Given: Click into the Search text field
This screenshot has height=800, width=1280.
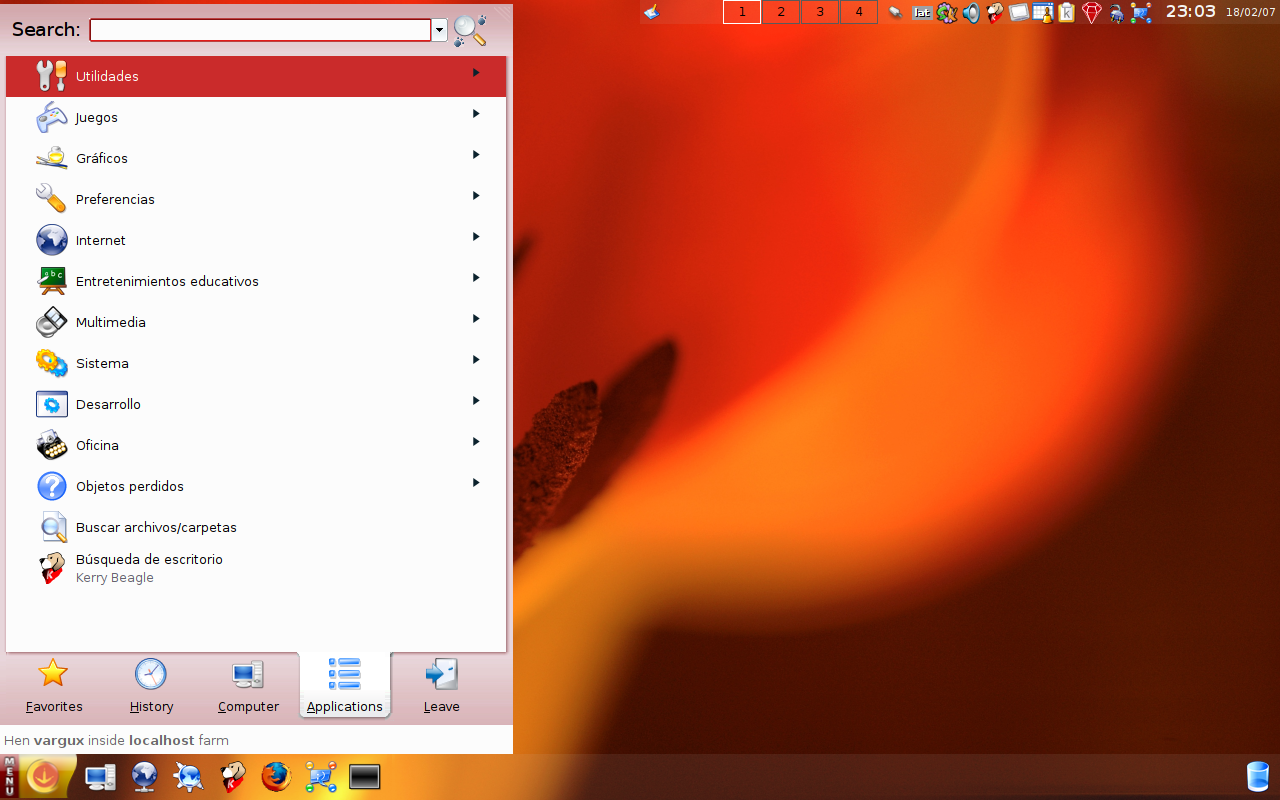Looking at the screenshot, I should tap(260, 30).
